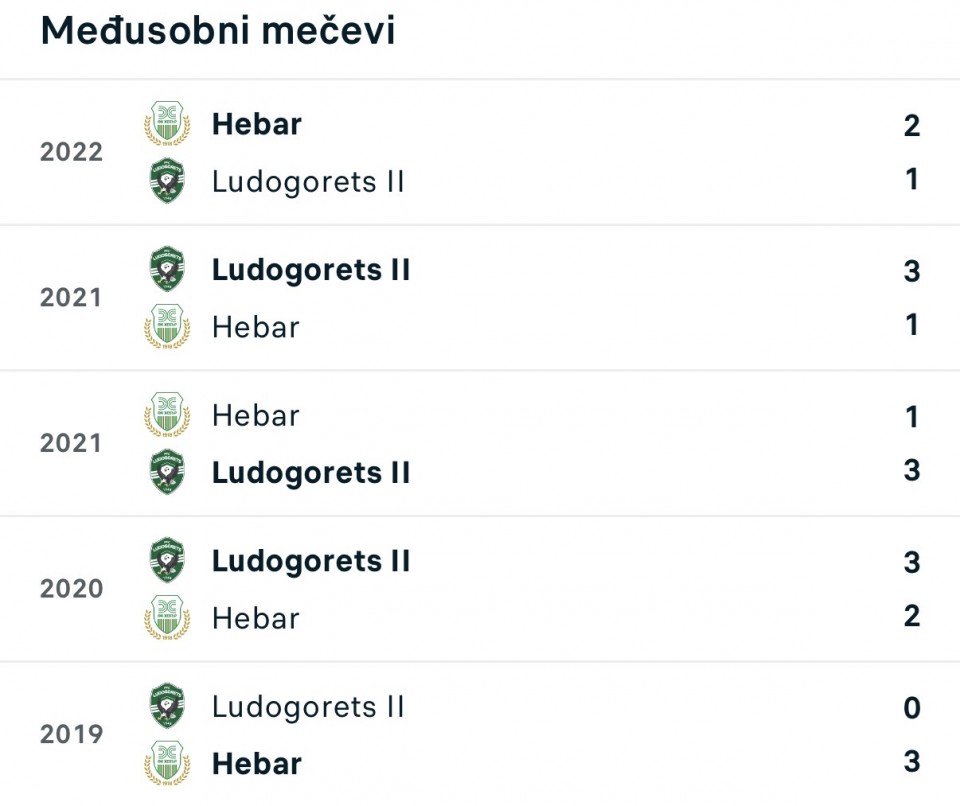Click Ludogorets II crest in 2022 match
This screenshot has height=806, width=960.
(166, 181)
